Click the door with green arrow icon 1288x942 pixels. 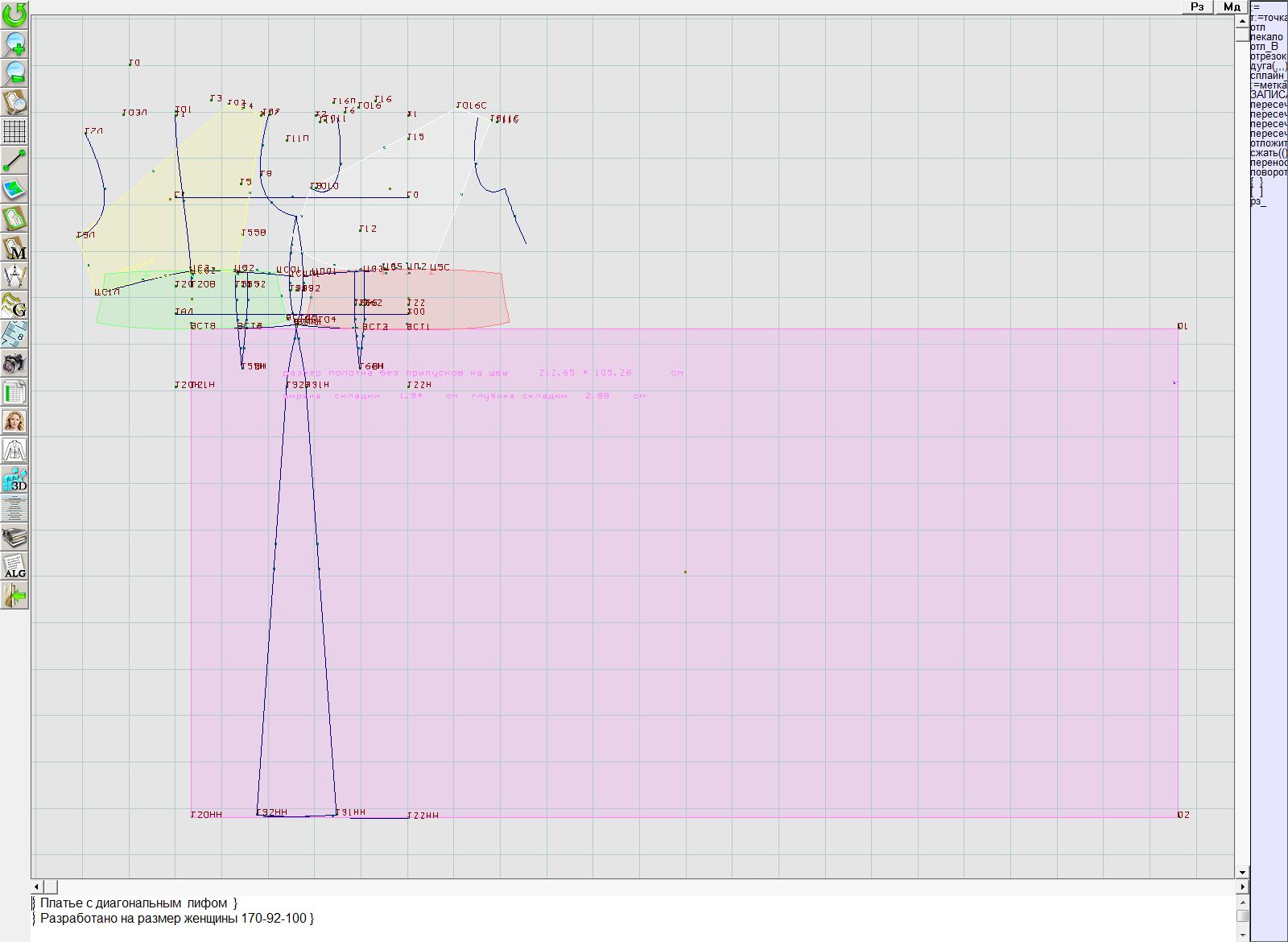14,595
